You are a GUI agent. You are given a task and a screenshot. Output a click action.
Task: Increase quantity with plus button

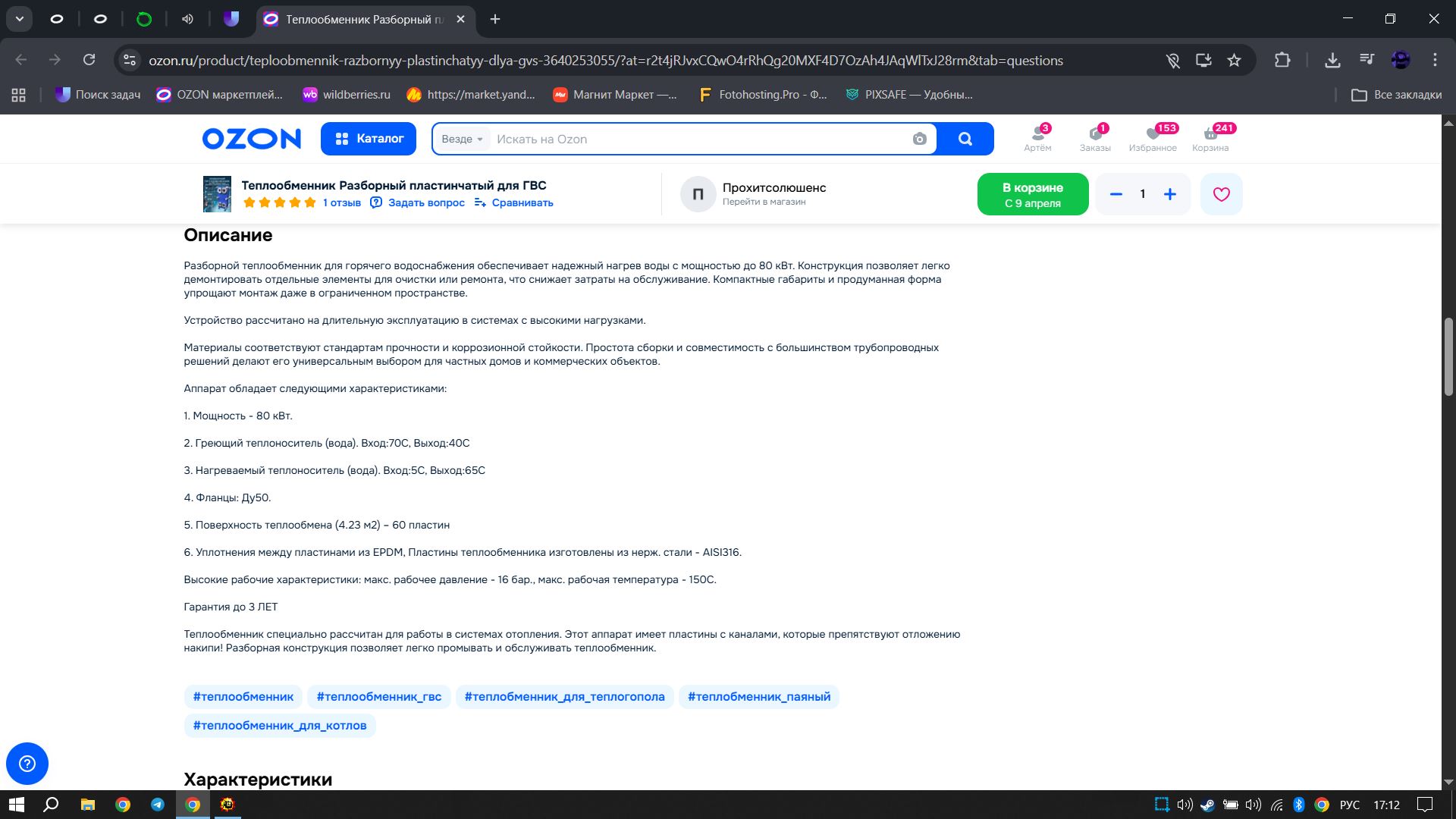click(x=1170, y=194)
